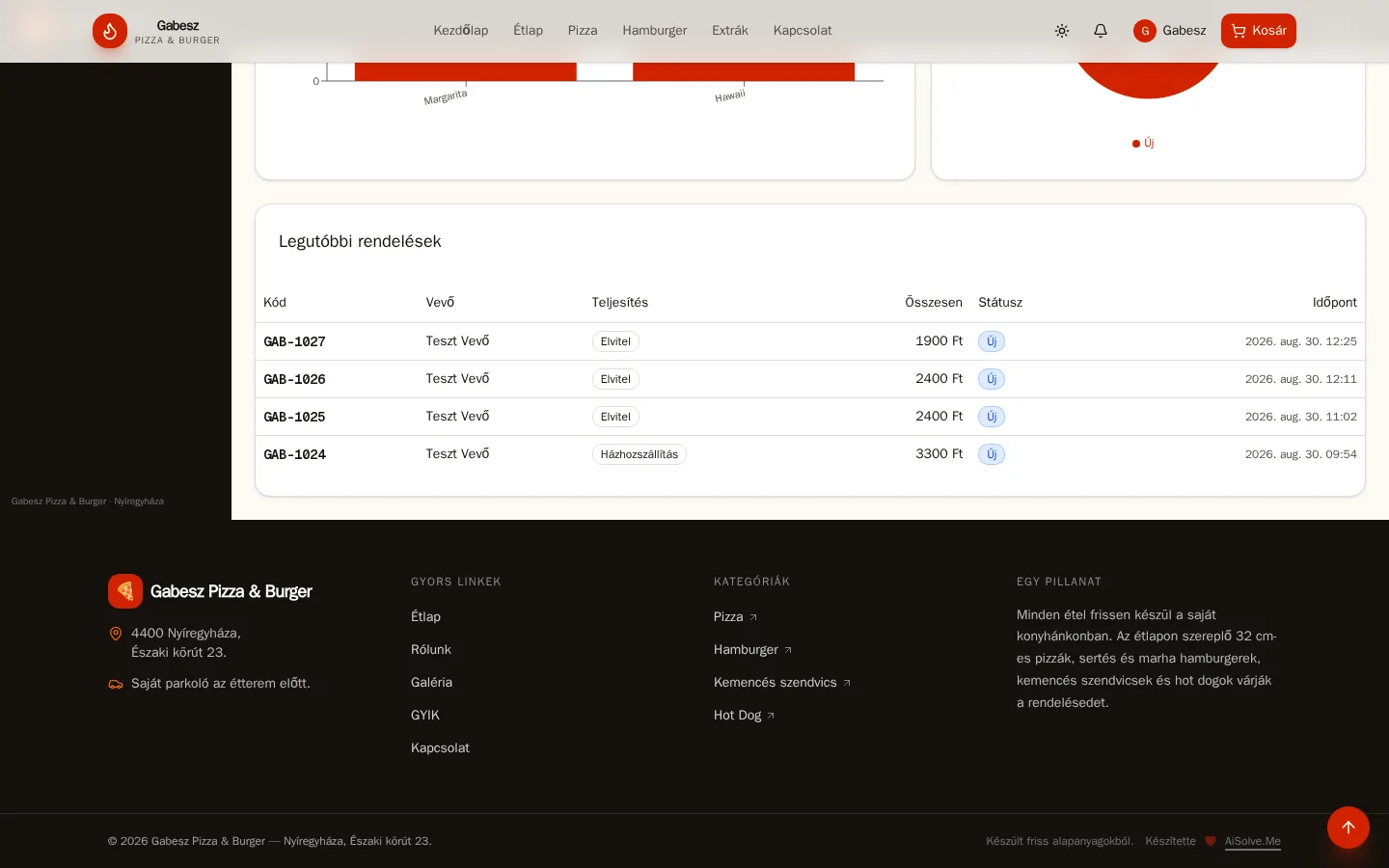Click the car parking icon in footer
The height and width of the screenshot is (868, 1389).
tap(116, 684)
